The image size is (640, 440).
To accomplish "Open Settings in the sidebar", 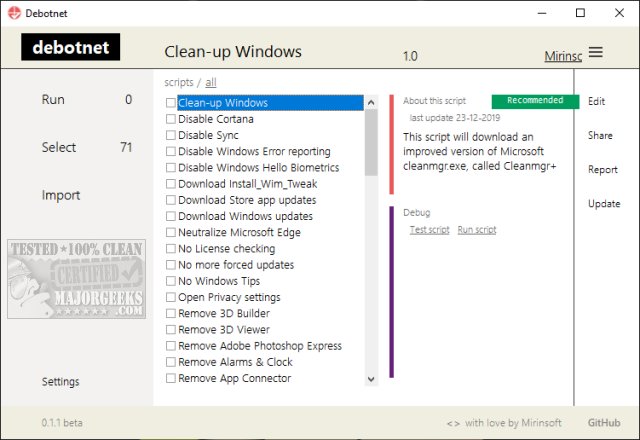I will click(x=60, y=382).
